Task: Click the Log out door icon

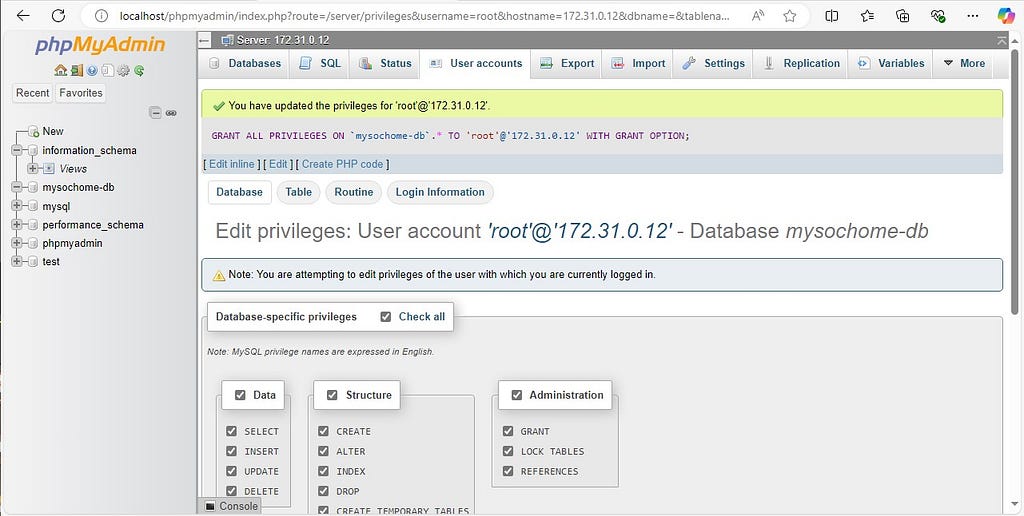Action: pyautogui.click(x=76, y=71)
